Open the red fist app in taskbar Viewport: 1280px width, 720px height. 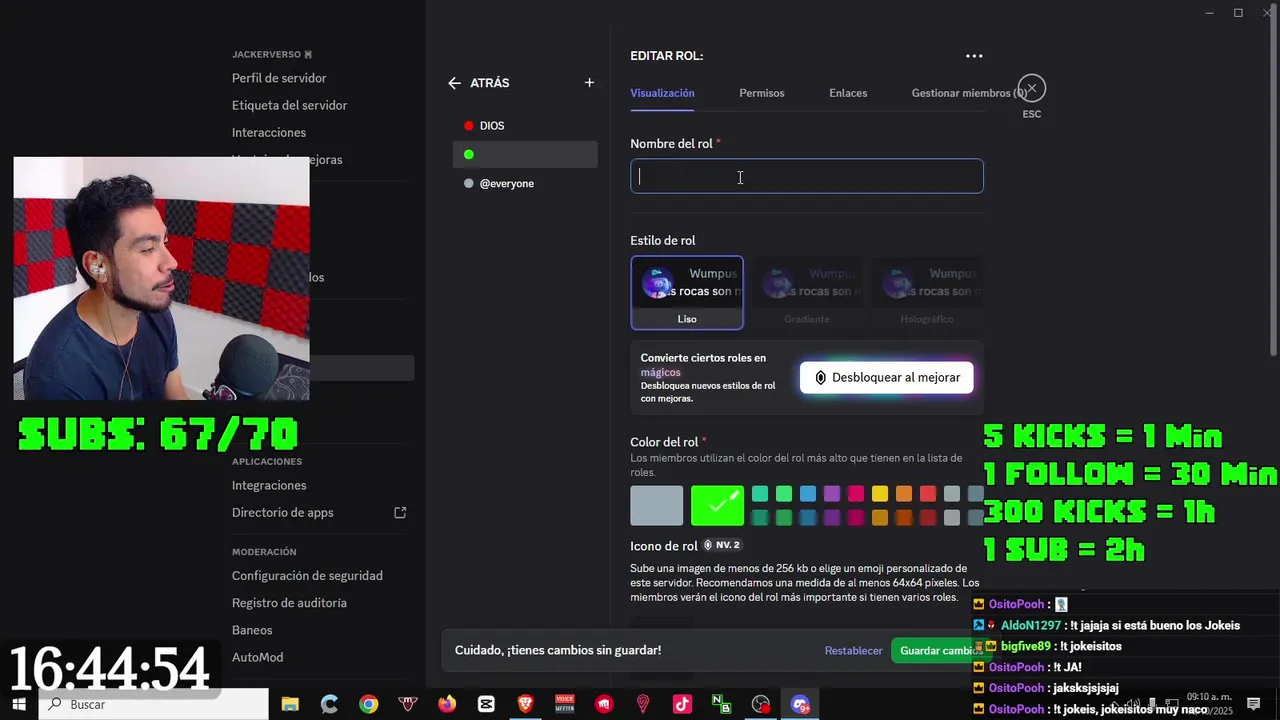click(x=604, y=704)
